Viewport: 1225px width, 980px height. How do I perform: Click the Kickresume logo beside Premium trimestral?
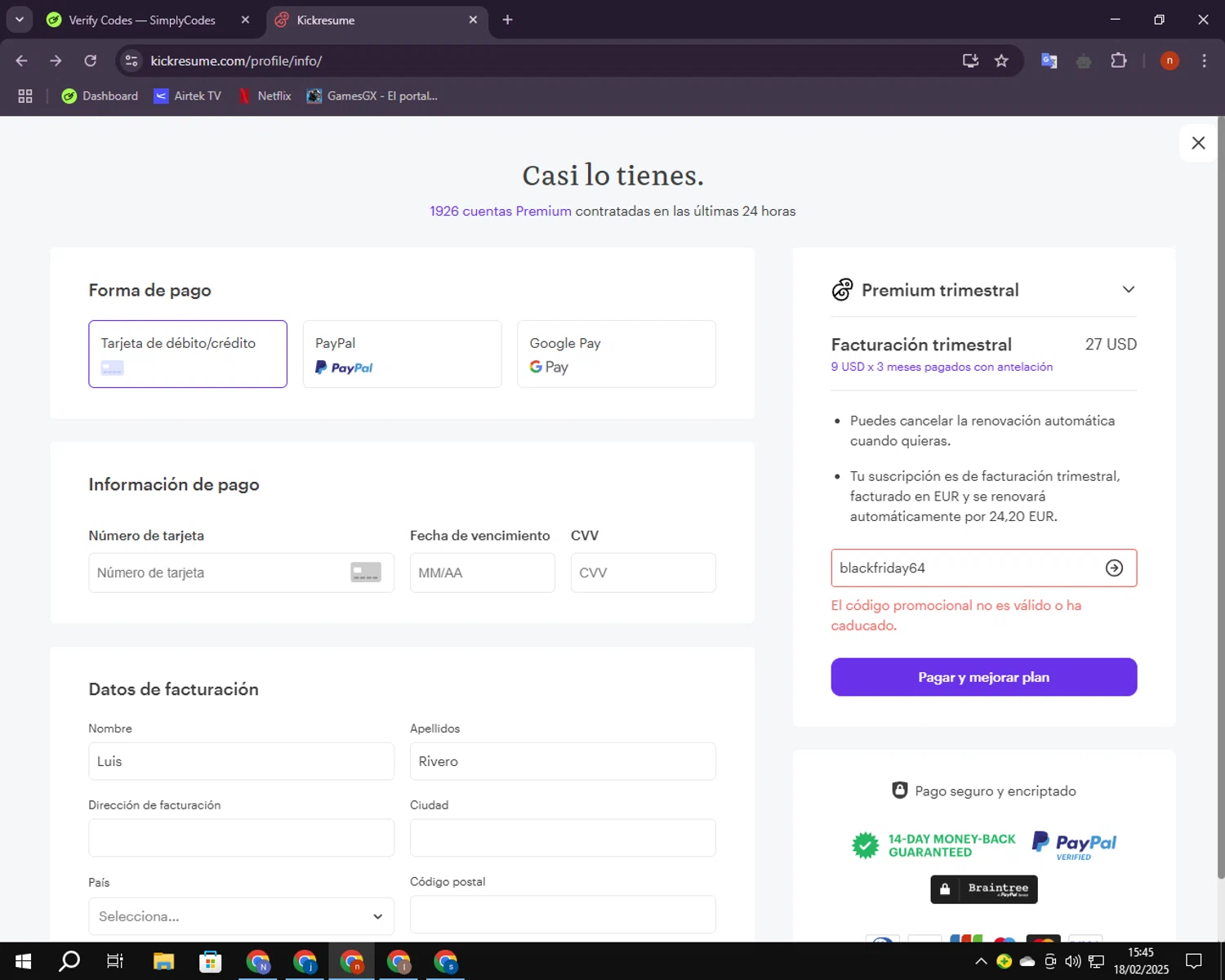[x=842, y=290]
